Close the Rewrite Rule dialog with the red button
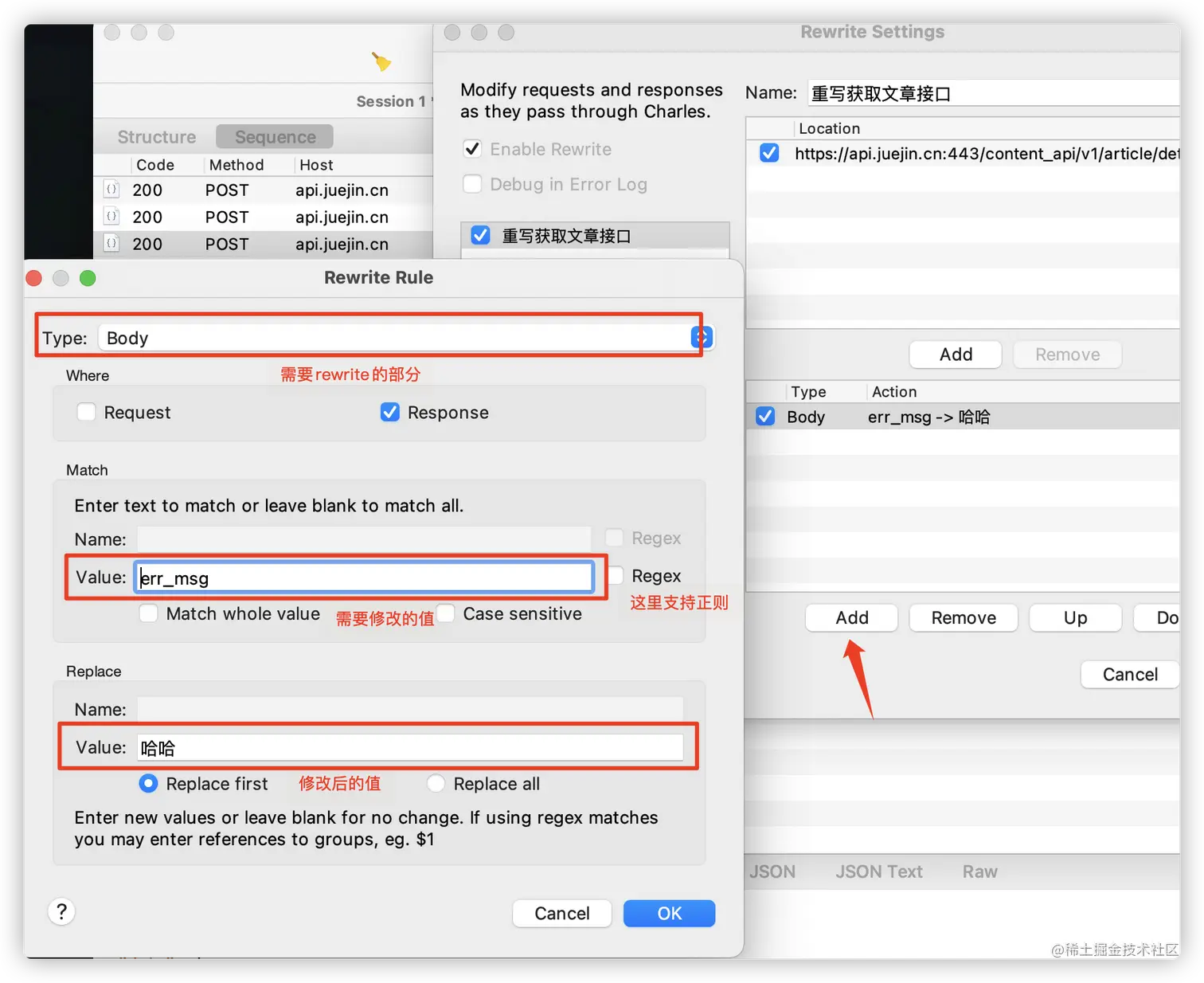The width and height of the screenshot is (1204, 983). coord(33,278)
